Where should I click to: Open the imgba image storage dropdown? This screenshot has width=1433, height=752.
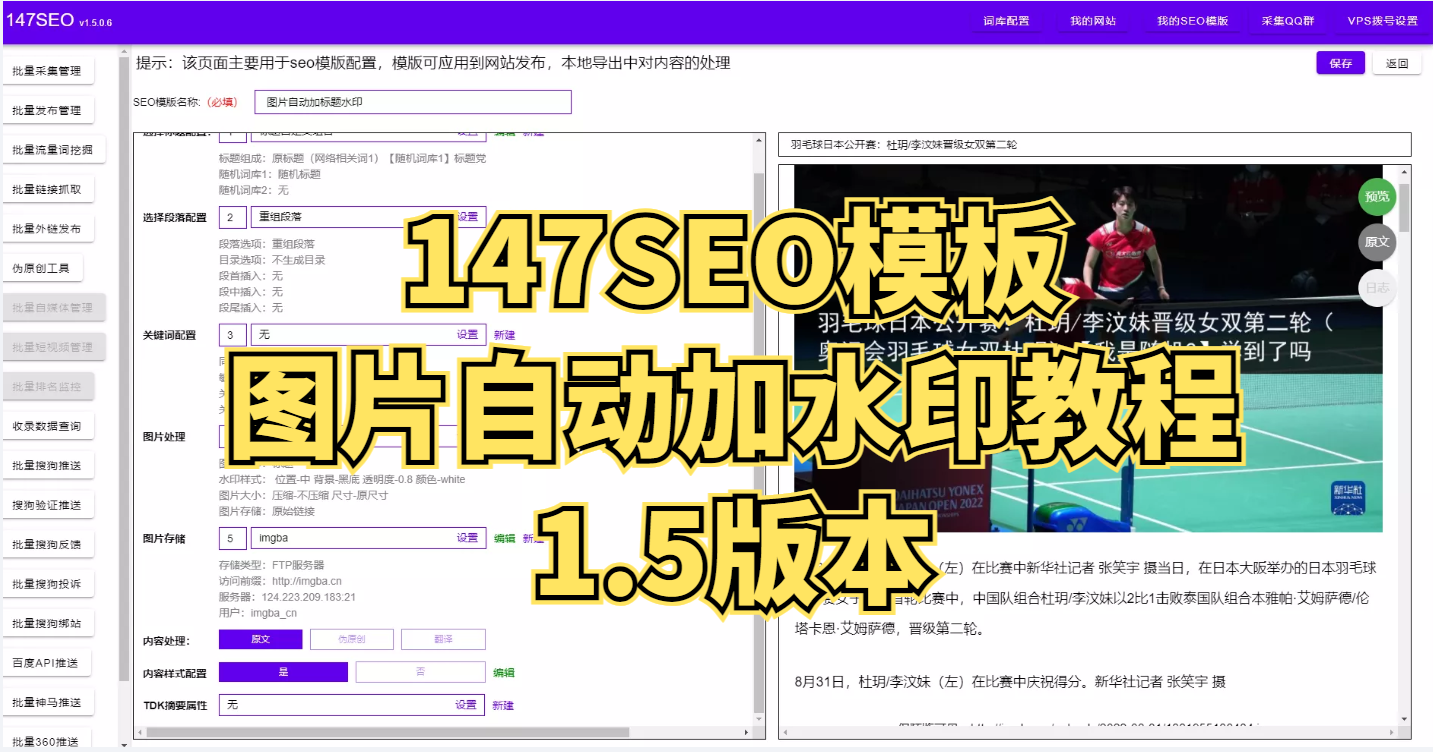point(368,538)
